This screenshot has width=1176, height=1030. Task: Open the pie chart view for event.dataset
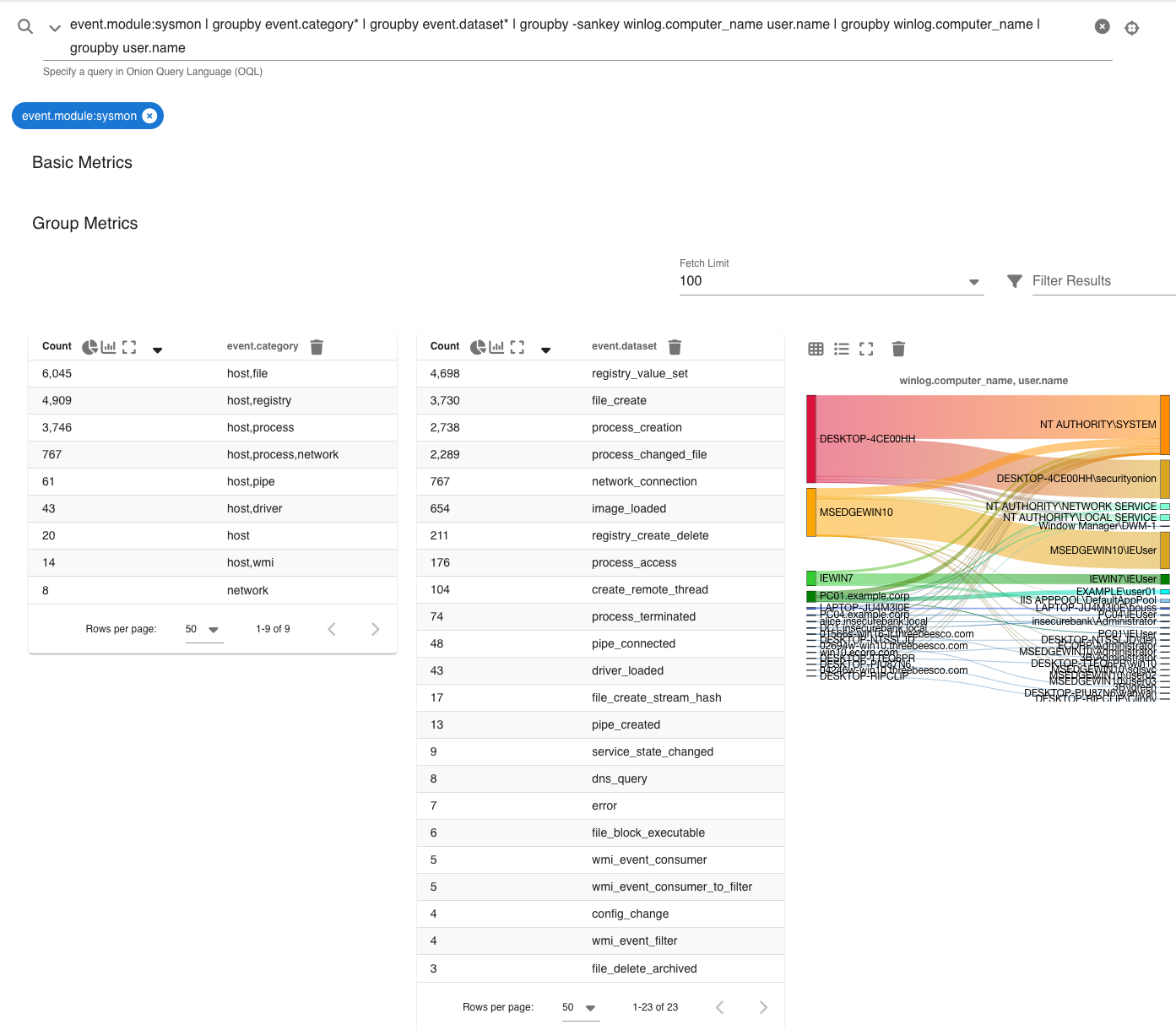[478, 346]
